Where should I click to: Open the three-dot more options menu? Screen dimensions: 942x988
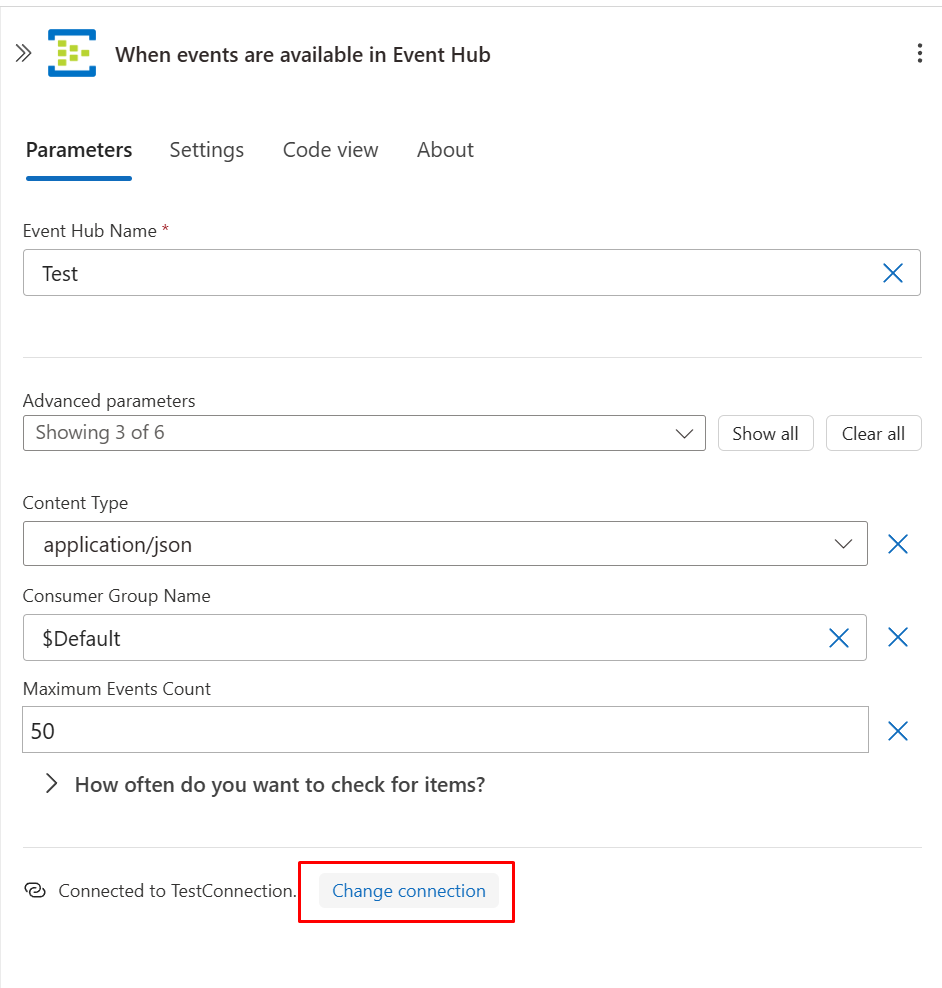(x=919, y=54)
